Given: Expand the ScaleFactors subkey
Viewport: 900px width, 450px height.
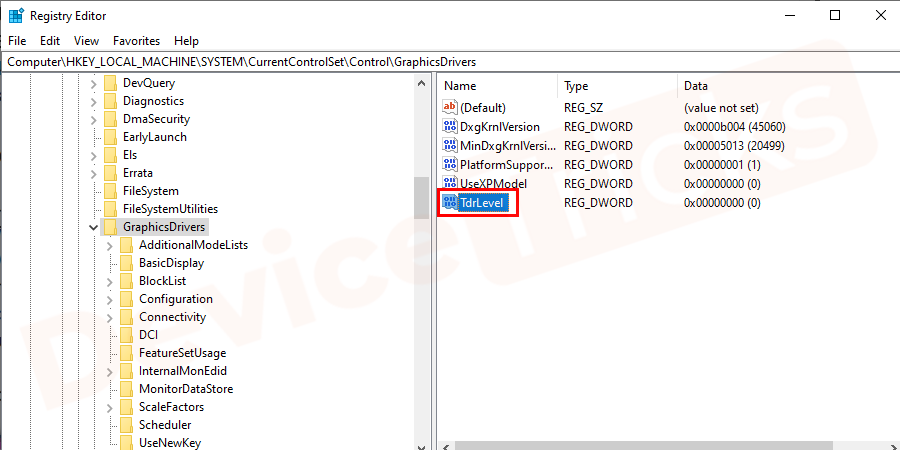Looking at the screenshot, I should (x=110, y=407).
